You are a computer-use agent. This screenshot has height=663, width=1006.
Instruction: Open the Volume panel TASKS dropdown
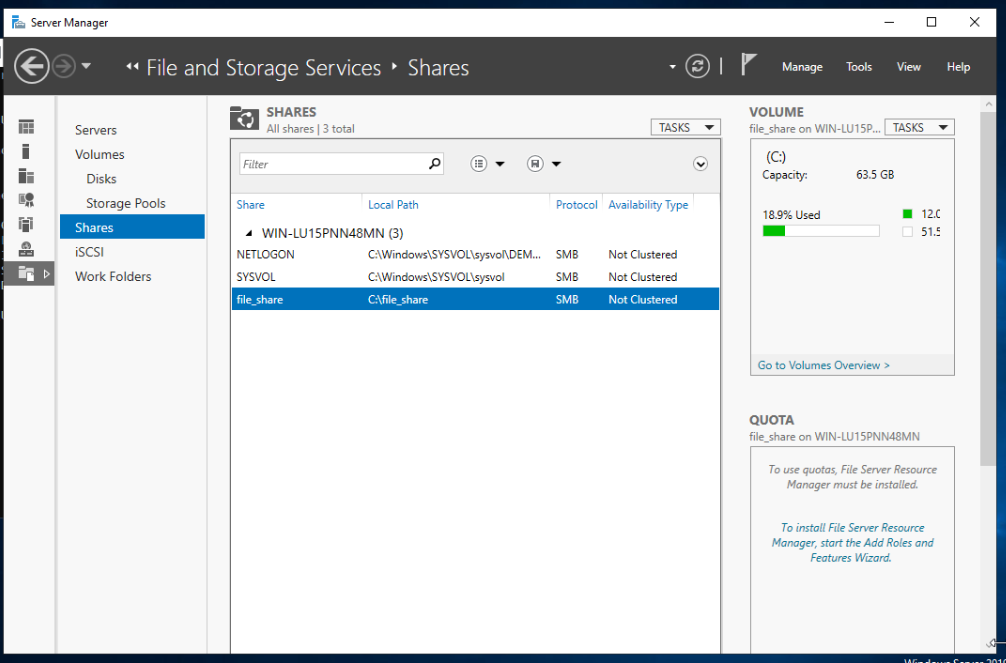[x=919, y=128]
